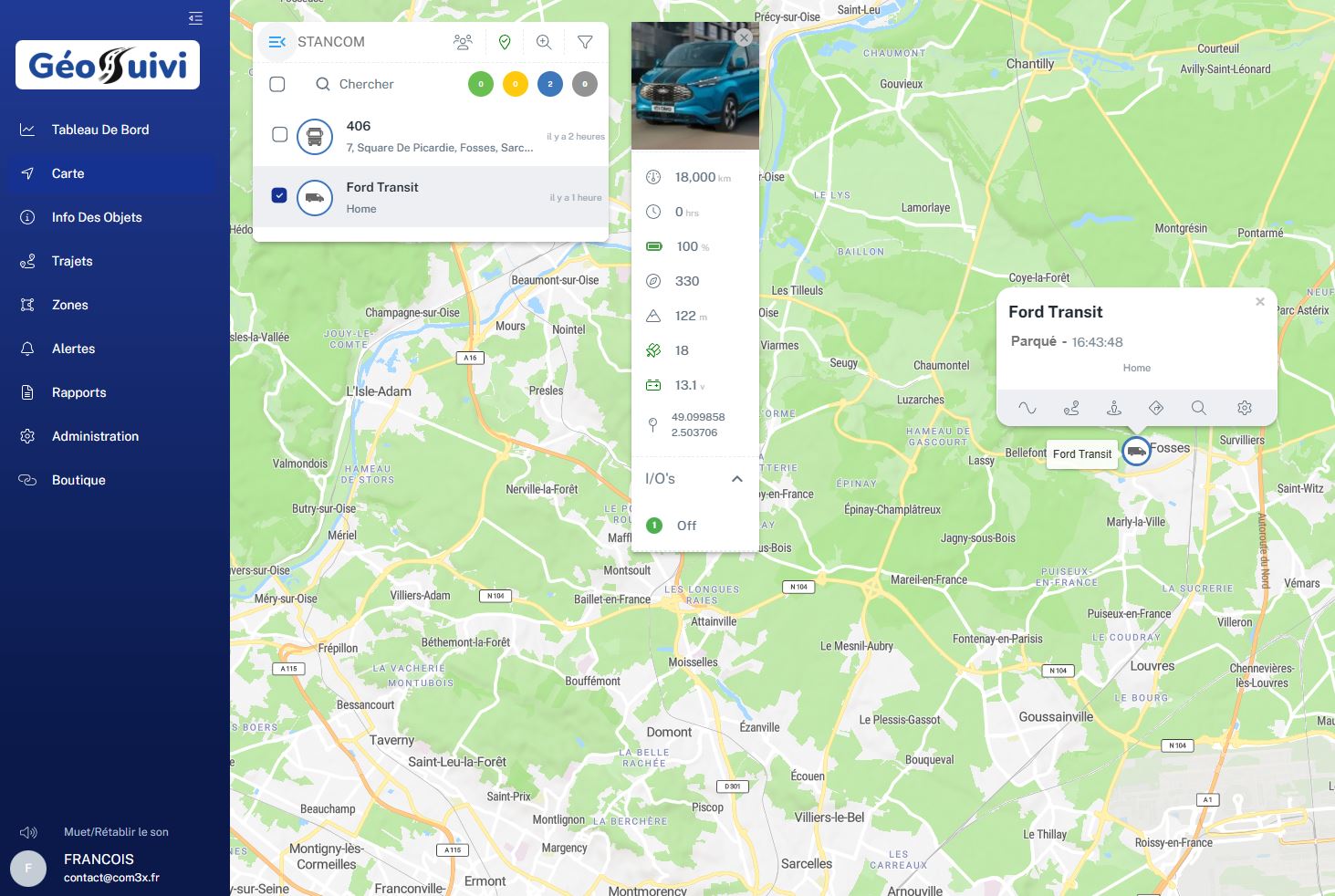Check the 406 vehicle checkbox
The image size is (1335, 896).
[279, 134]
